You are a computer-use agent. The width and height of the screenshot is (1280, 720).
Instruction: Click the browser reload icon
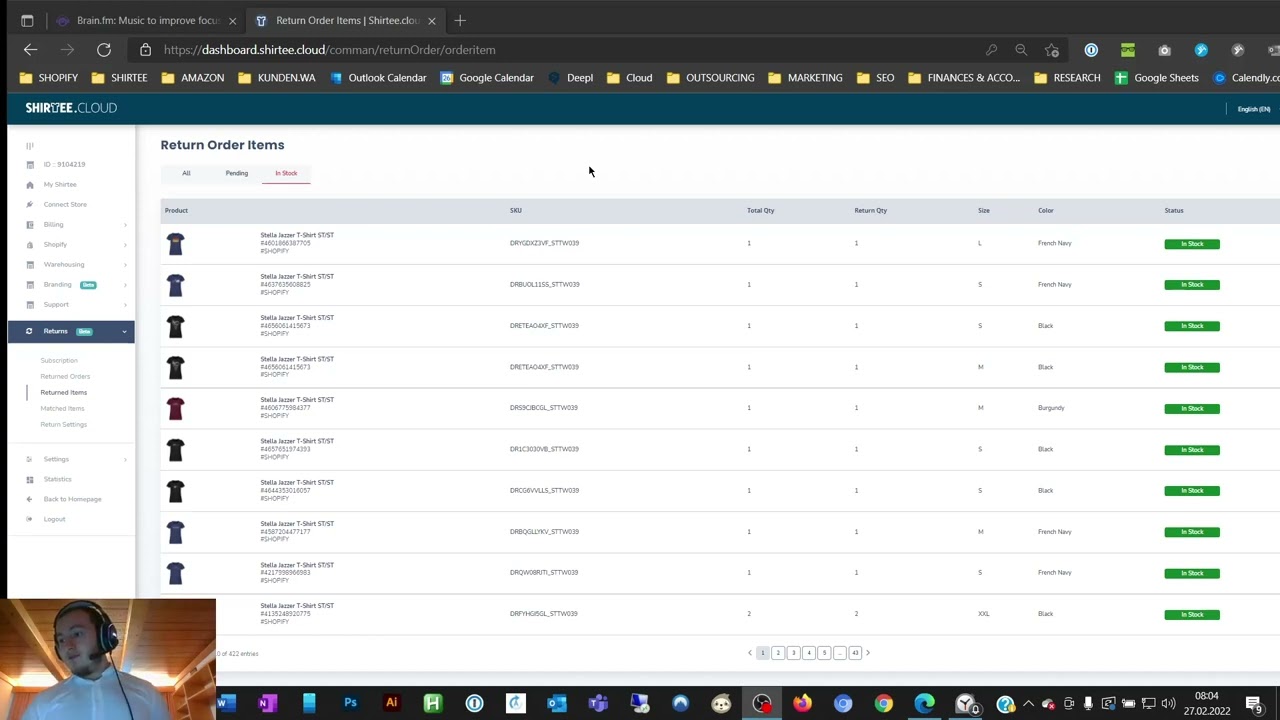104,50
